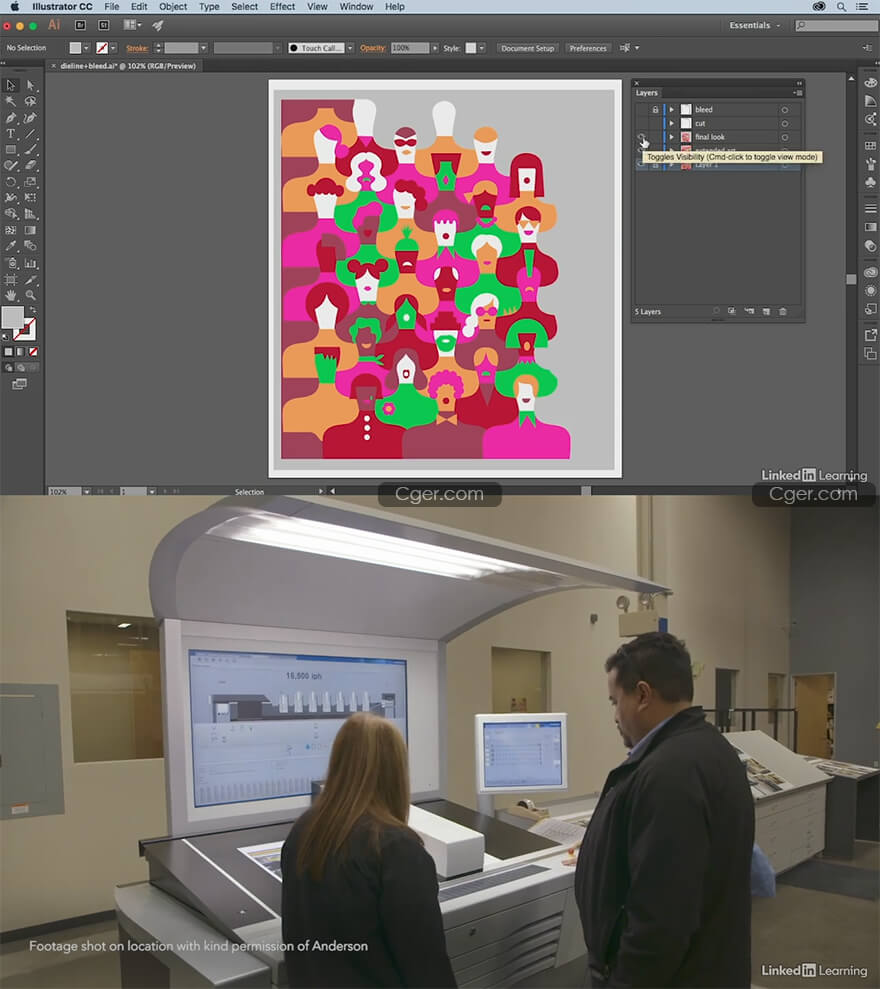
Task: Click target circle of cut layer
Action: point(785,124)
